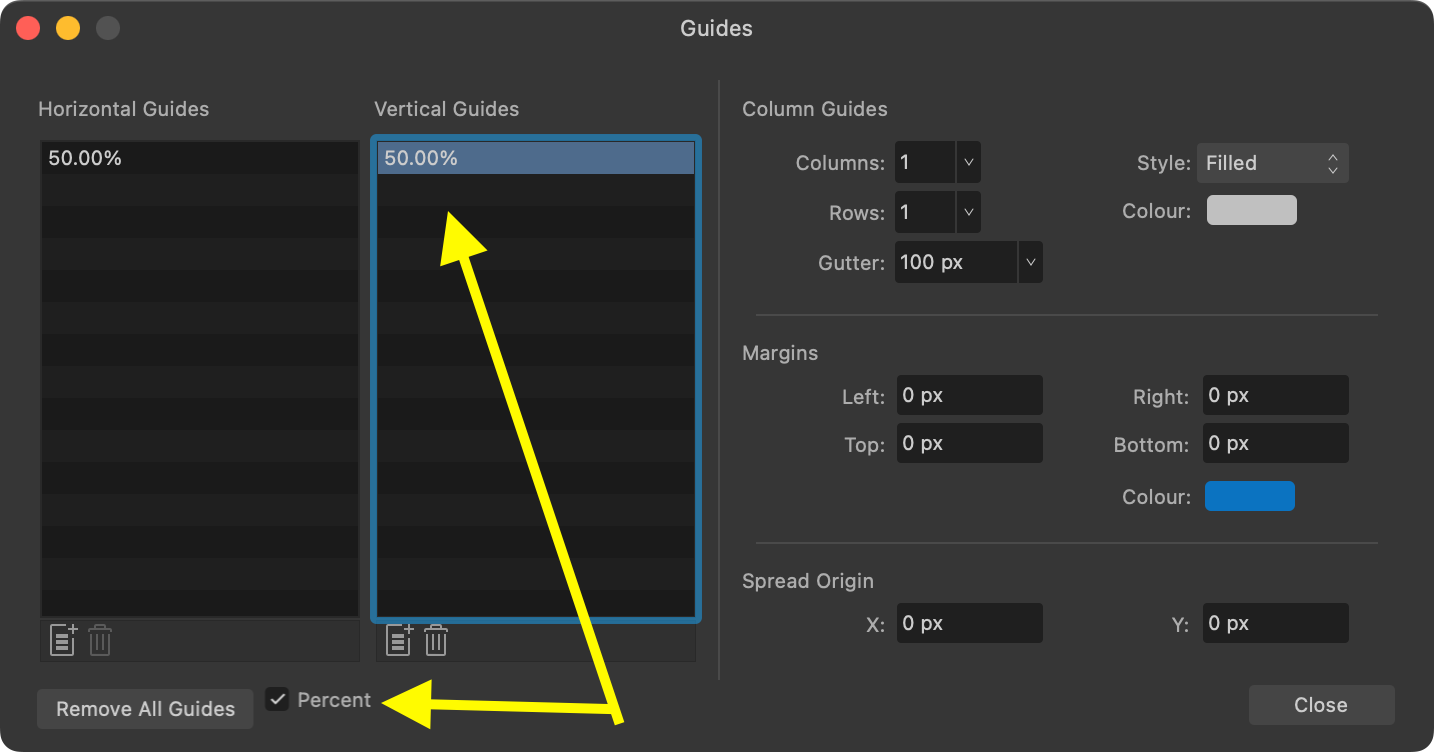Edit the Bottom margin value field

click(1275, 443)
